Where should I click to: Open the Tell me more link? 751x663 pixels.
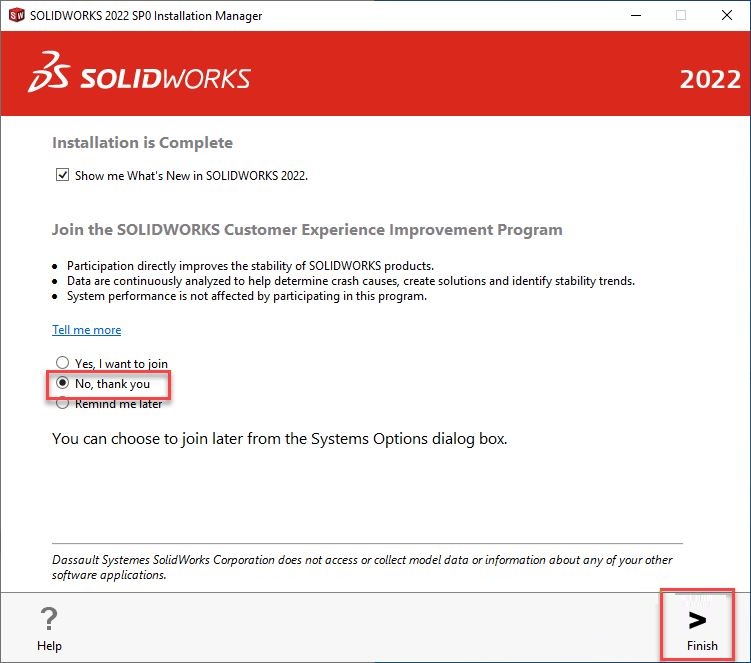(87, 330)
